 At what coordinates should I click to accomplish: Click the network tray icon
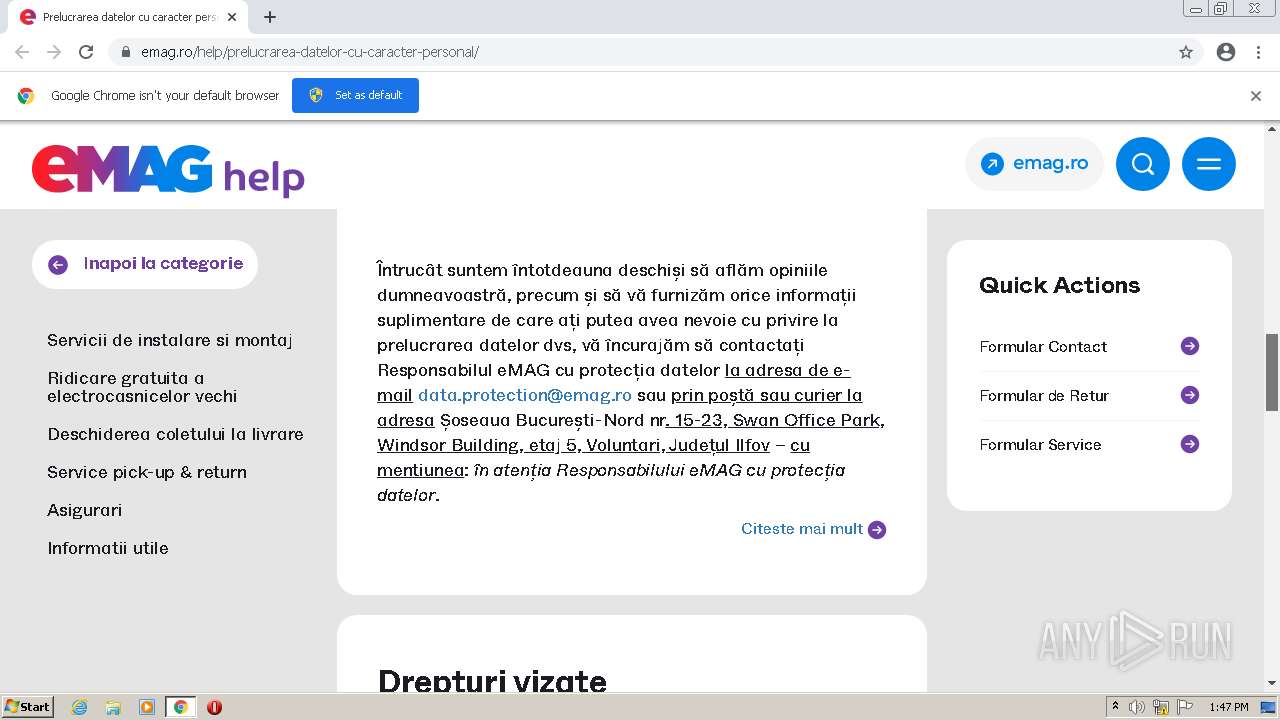pyautogui.click(x=1161, y=707)
